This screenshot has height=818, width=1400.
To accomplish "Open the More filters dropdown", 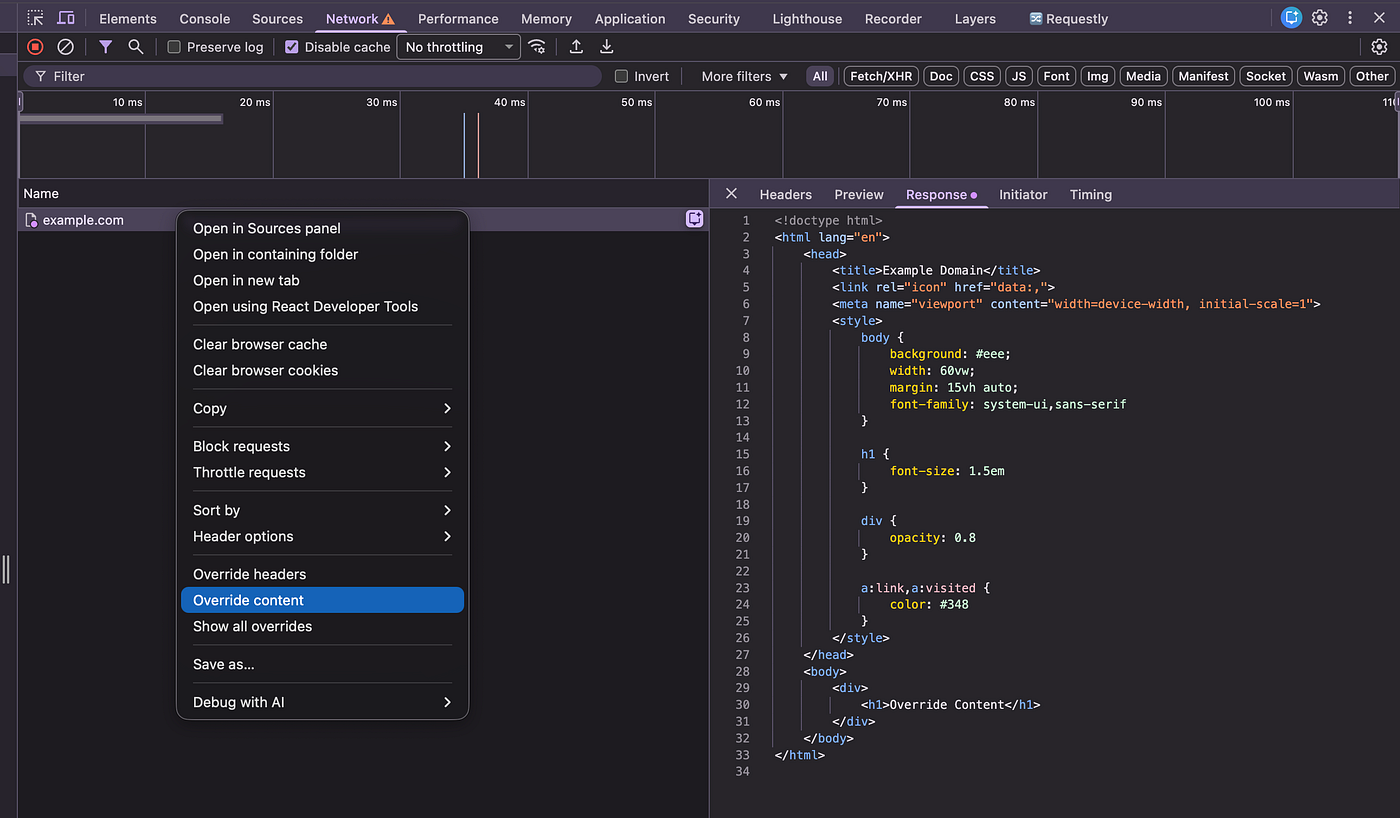I will click(745, 76).
